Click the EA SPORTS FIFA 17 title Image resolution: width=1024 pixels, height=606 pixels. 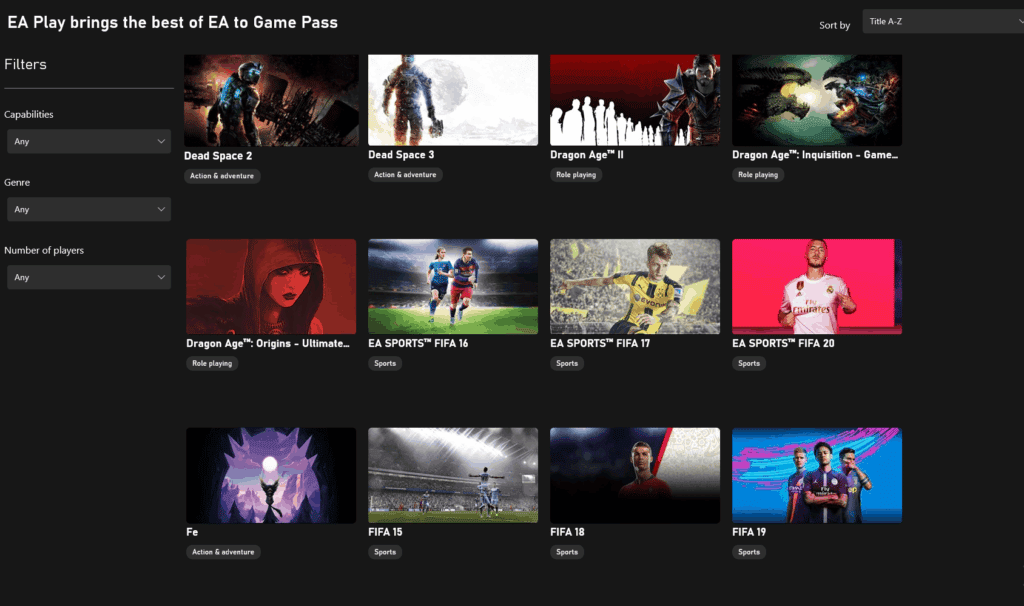pyautogui.click(x=600, y=343)
